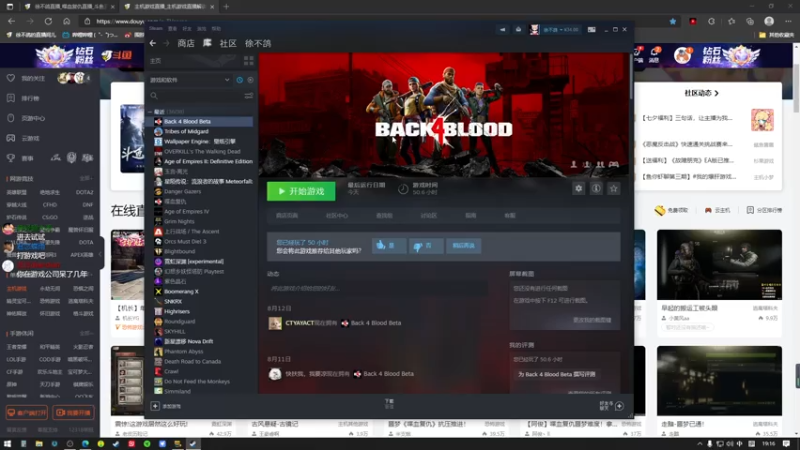Click the green 开始游戏 play button
The height and width of the screenshot is (450, 800).
(301, 191)
